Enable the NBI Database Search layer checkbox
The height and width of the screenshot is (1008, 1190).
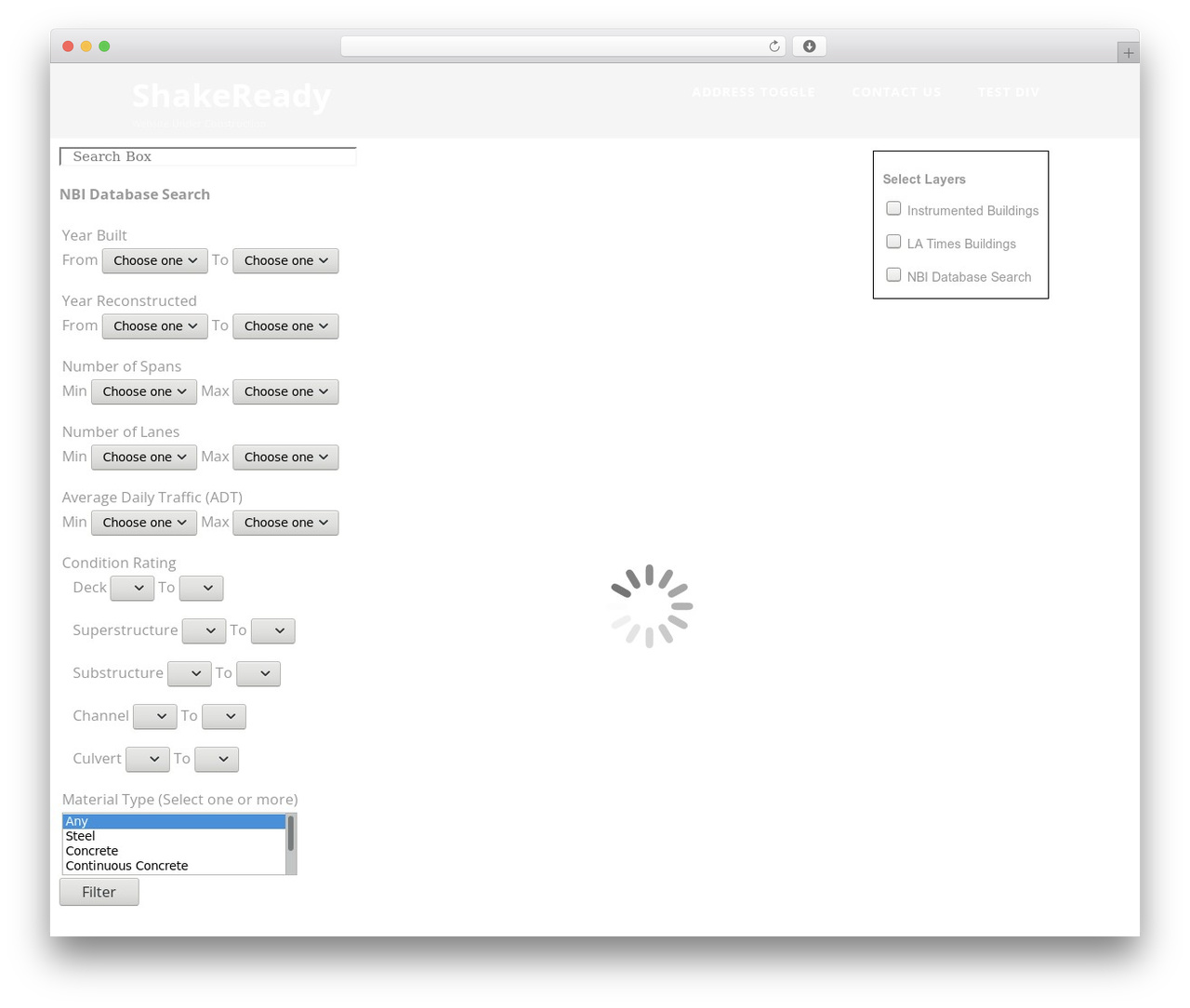click(893, 275)
